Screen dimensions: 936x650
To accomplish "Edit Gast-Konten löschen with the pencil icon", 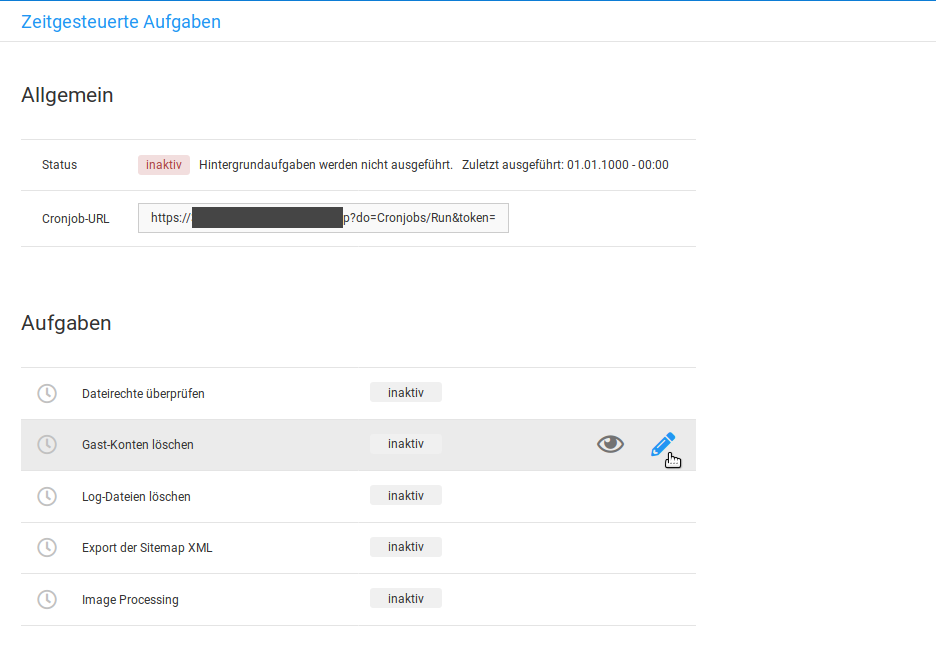I will pyautogui.click(x=662, y=444).
